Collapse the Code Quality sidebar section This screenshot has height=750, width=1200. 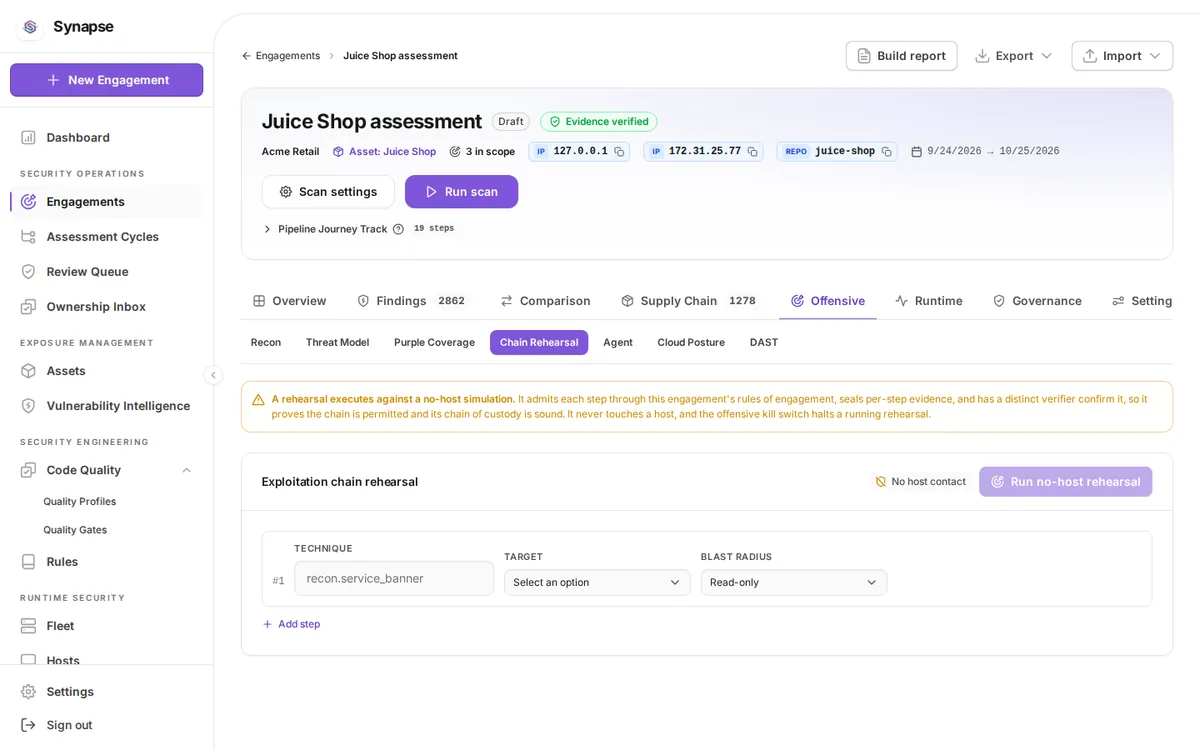pyautogui.click(x=186, y=470)
